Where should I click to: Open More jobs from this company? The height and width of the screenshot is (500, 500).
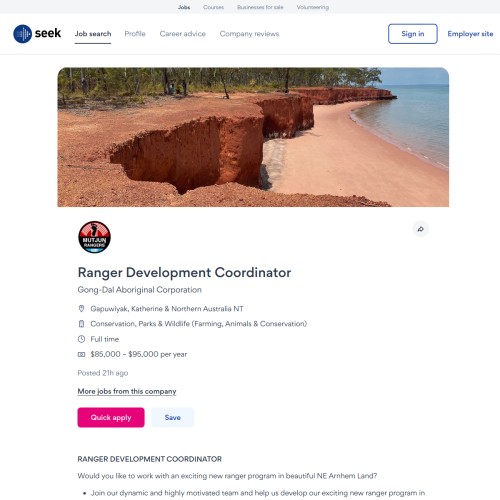[127, 391]
